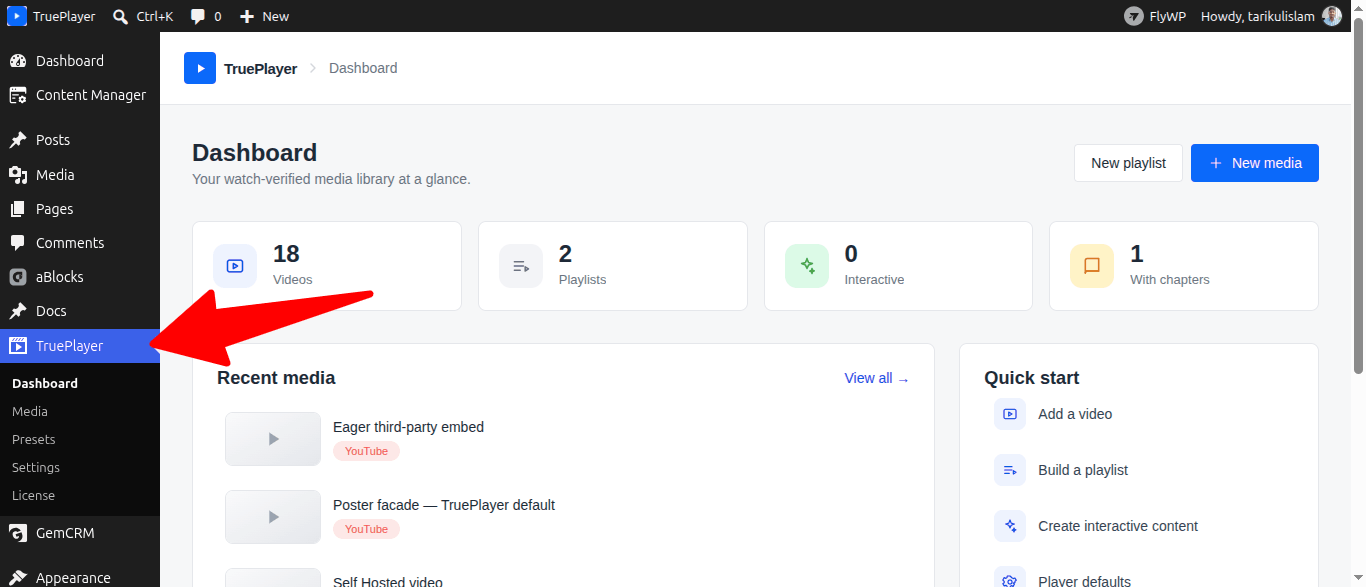Viewport: 1366px width, 587px height.
Task: Click the Videos stat card icon
Action: point(235,266)
